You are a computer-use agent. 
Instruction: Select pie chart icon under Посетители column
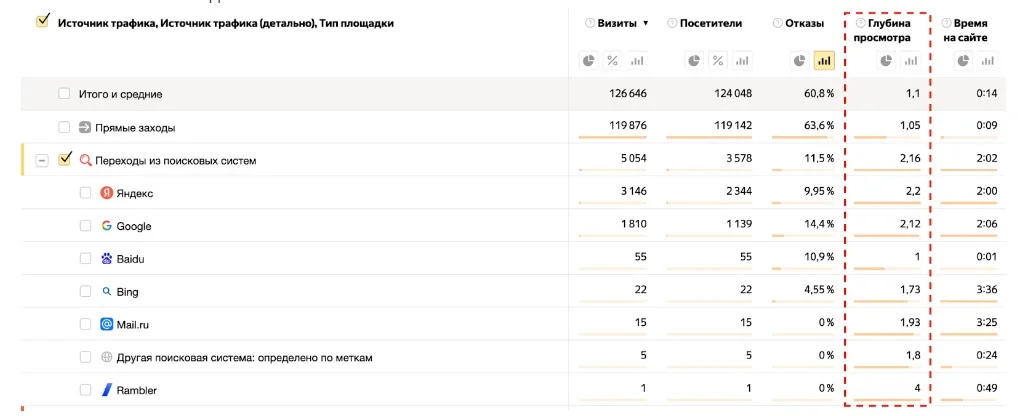694,61
